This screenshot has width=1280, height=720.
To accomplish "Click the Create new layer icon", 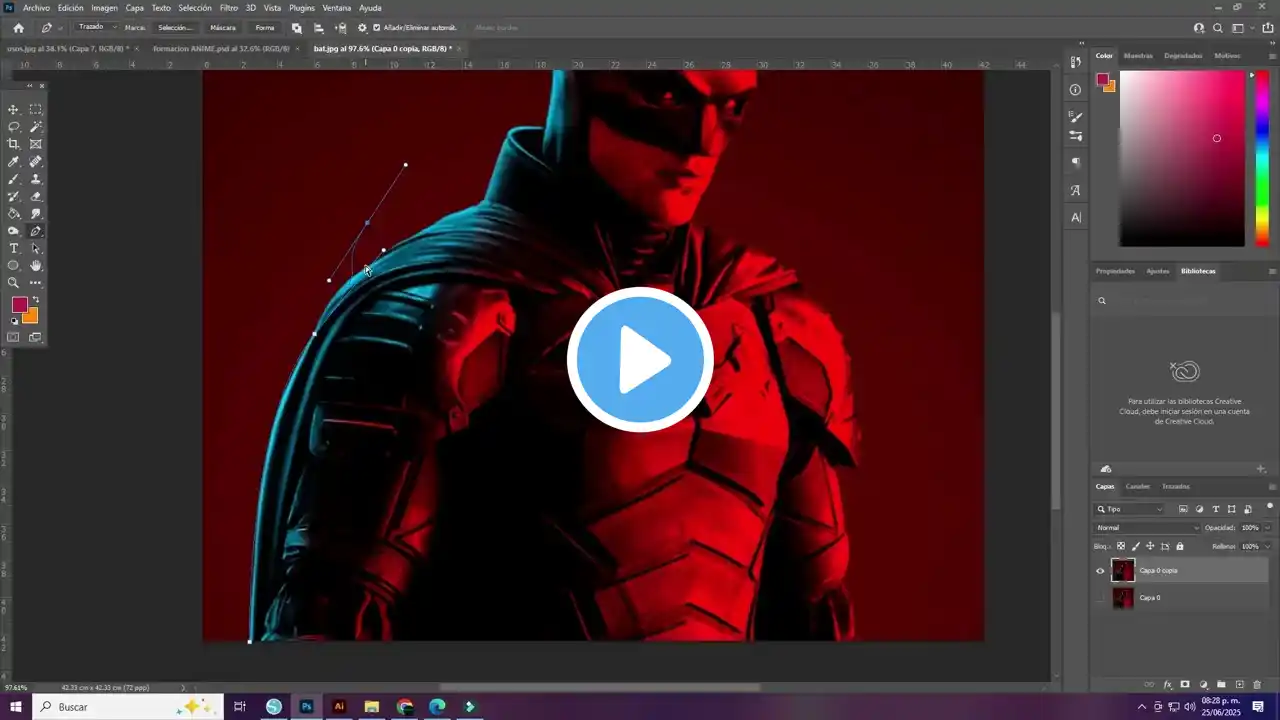I will 1239,685.
